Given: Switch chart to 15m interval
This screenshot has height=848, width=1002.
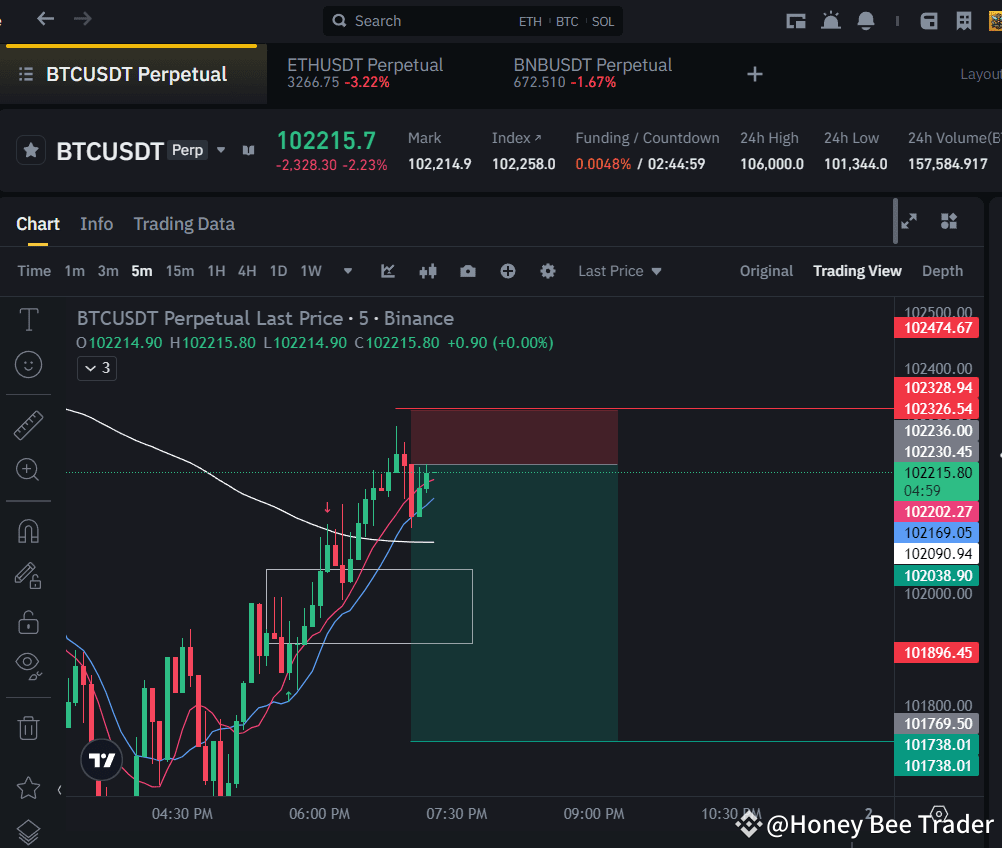Looking at the screenshot, I should pos(180,271).
